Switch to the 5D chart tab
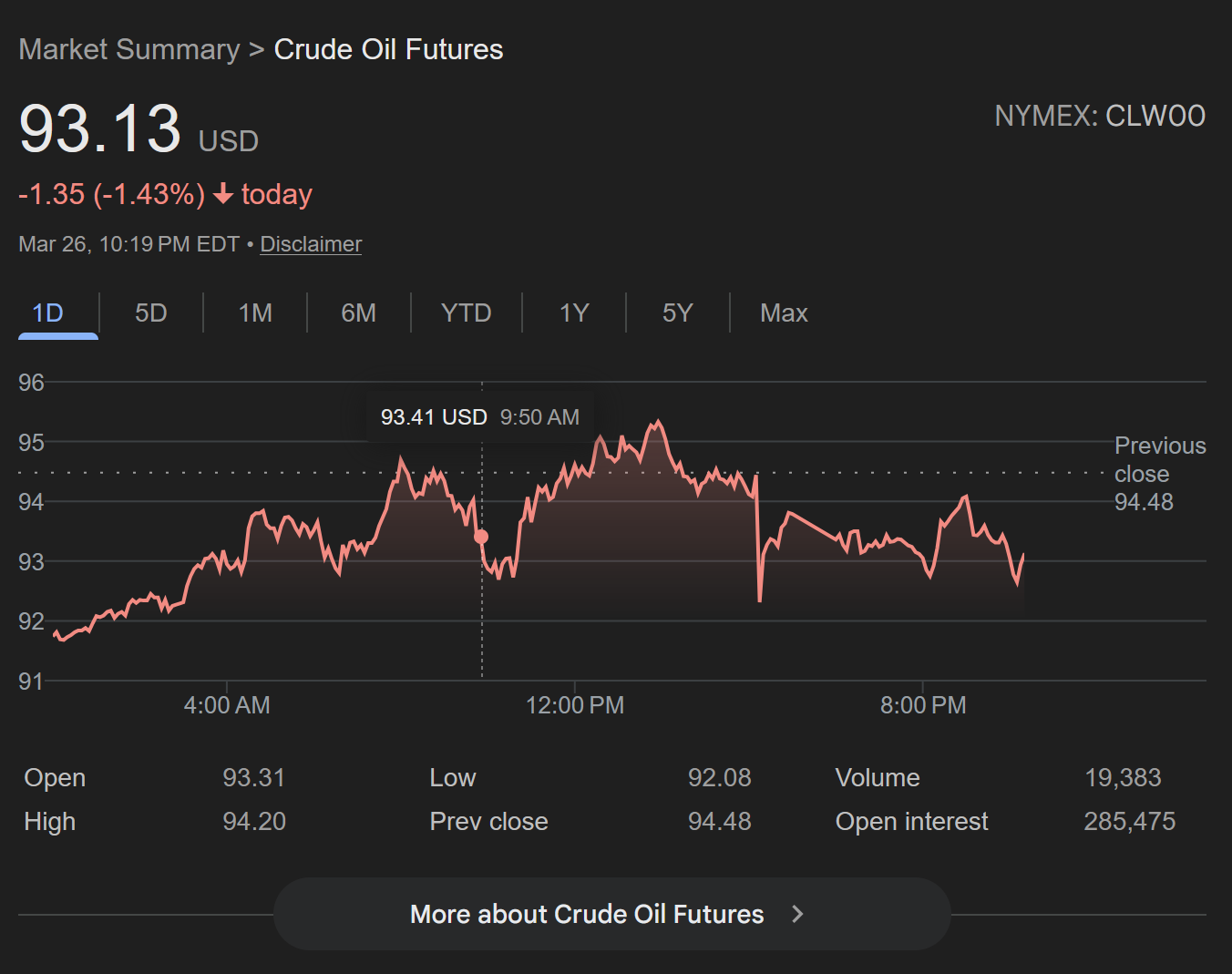The height and width of the screenshot is (974, 1232). [150, 313]
